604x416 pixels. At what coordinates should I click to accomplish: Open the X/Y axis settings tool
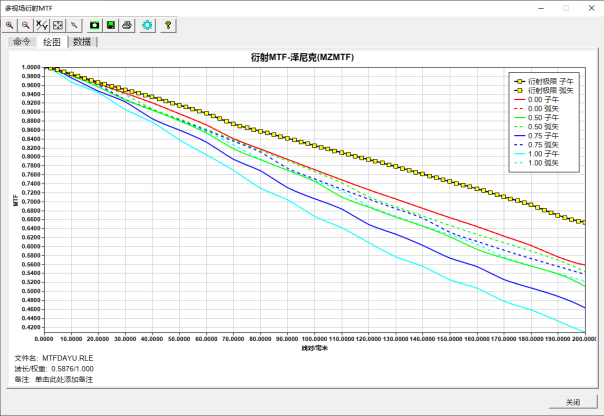pyautogui.click(x=42, y=25)
